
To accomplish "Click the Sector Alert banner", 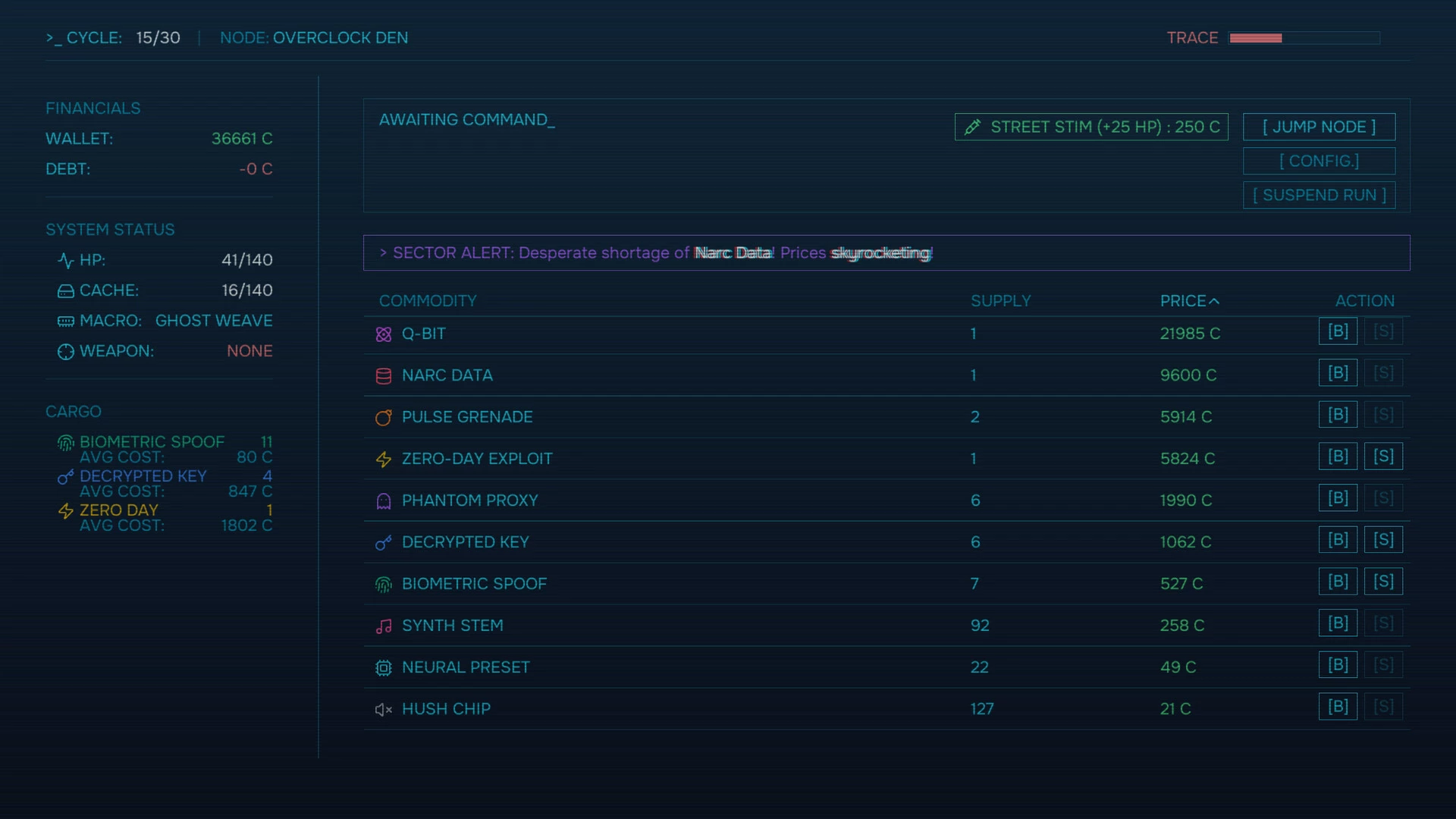I will [x=886, y=253].
